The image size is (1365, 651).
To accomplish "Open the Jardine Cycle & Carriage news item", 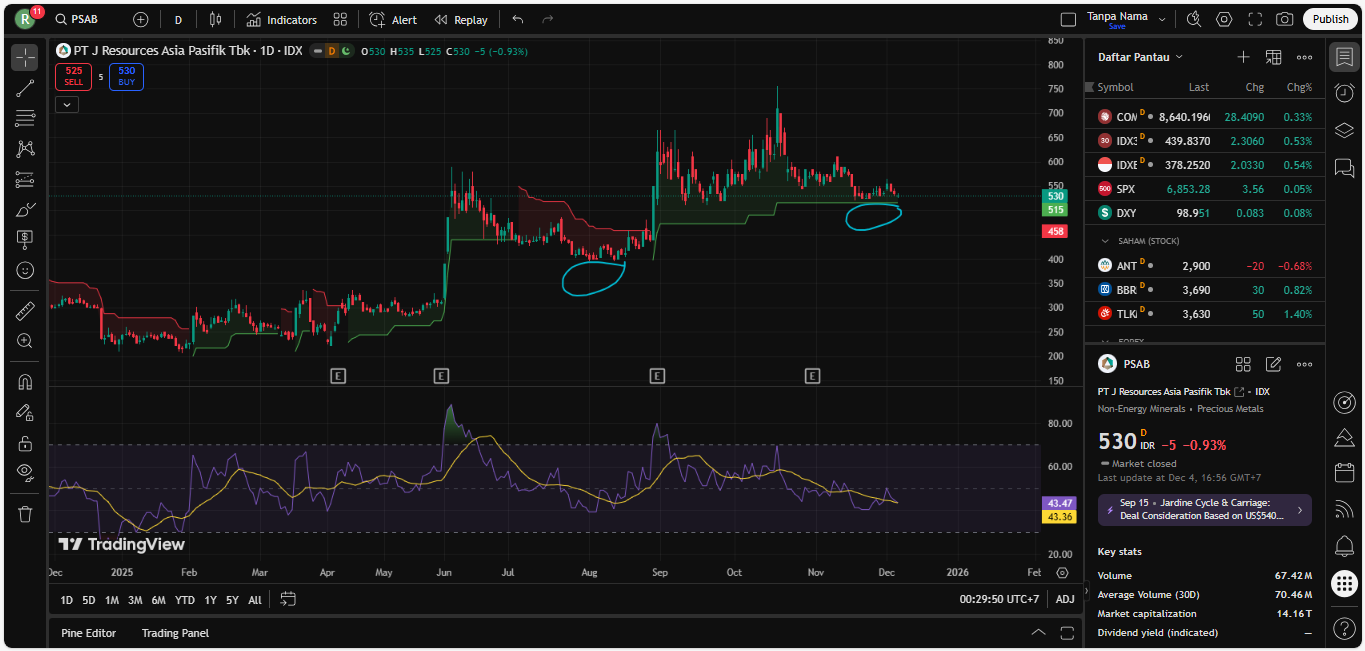I will [1204, 509].
